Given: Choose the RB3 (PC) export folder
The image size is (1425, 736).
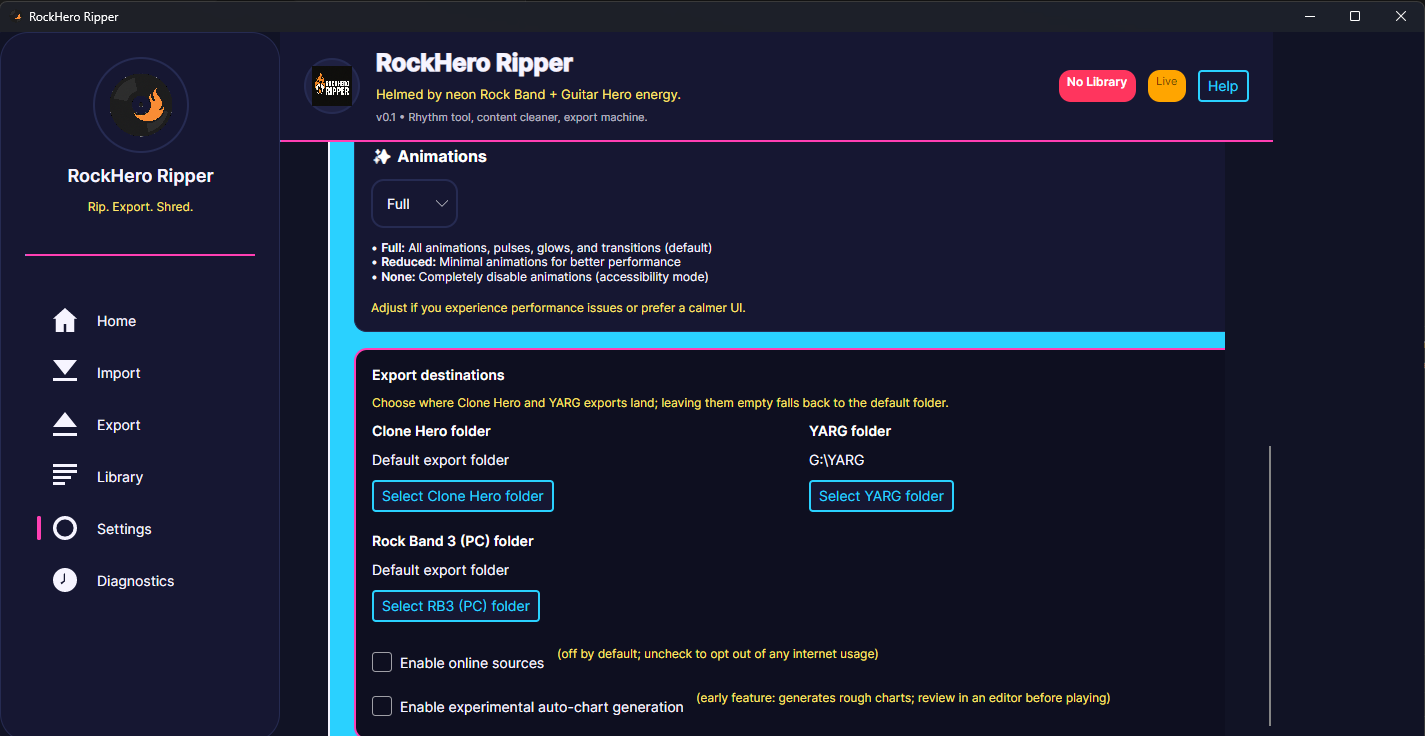Looking at the screenshot, I should (455, 605).
